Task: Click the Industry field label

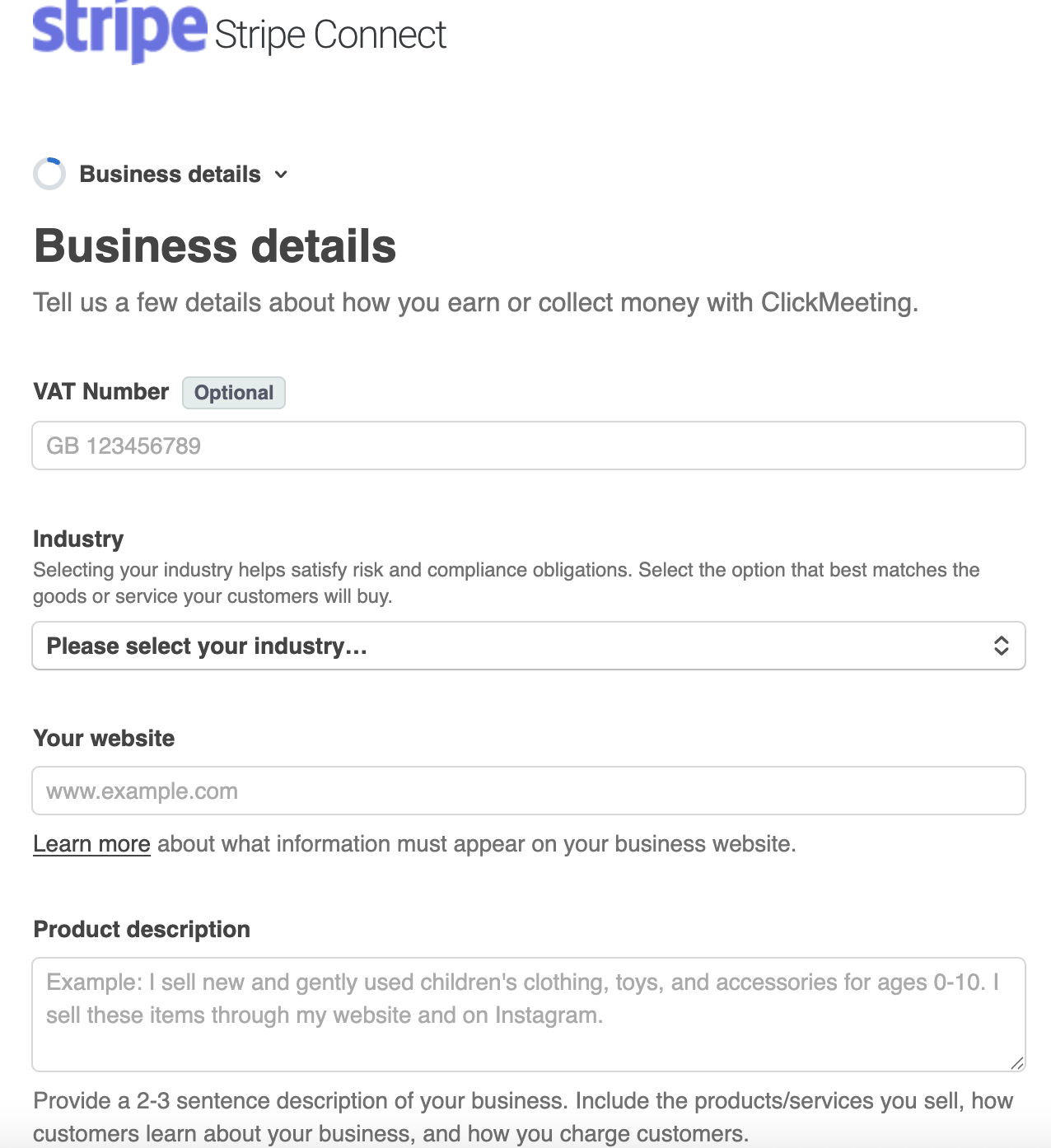Action: click(78, 539)
